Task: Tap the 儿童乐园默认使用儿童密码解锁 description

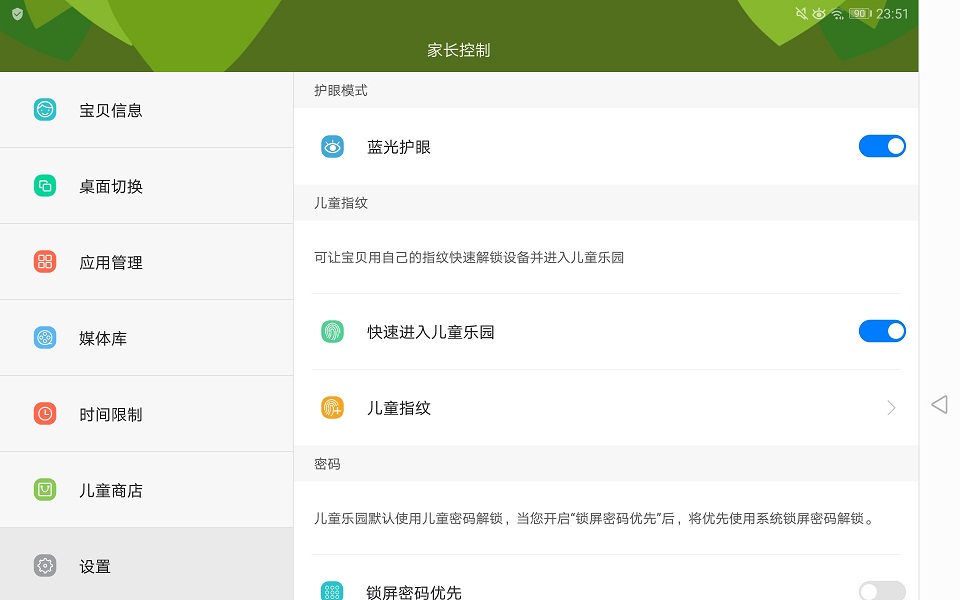Action: (595, 519)
